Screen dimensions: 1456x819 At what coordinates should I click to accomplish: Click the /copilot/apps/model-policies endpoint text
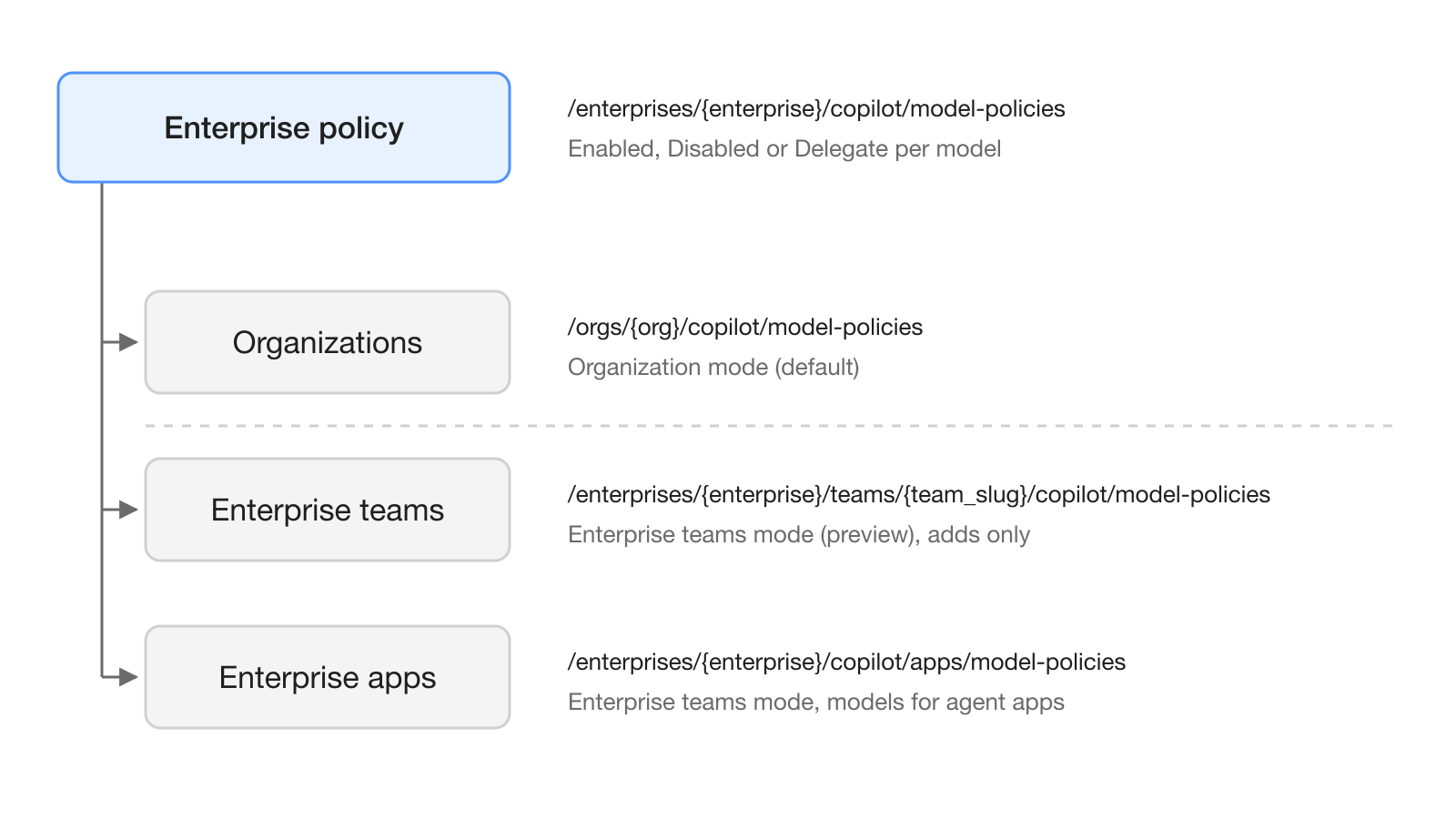[846, 662]
